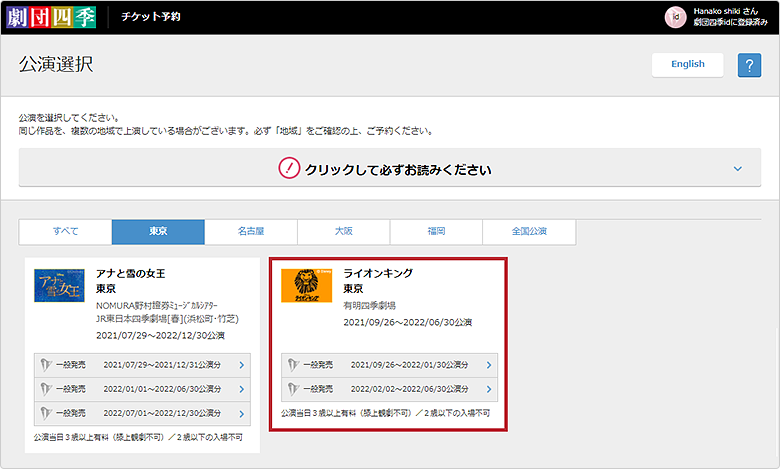The image size is (780, 469).
Task: Select the 大阪 region tab
Action: coord(344,231)
